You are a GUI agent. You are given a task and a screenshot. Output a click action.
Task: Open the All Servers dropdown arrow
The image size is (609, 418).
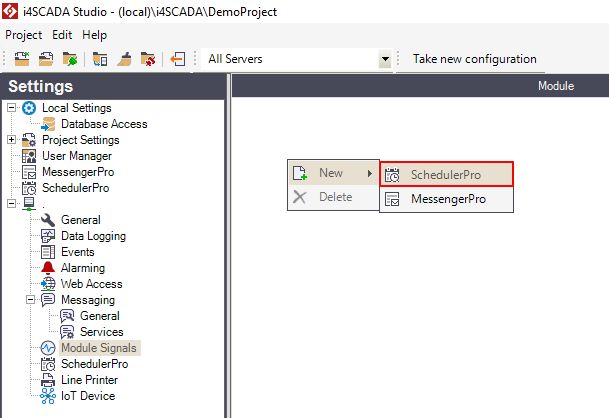(x=385, y=59)
